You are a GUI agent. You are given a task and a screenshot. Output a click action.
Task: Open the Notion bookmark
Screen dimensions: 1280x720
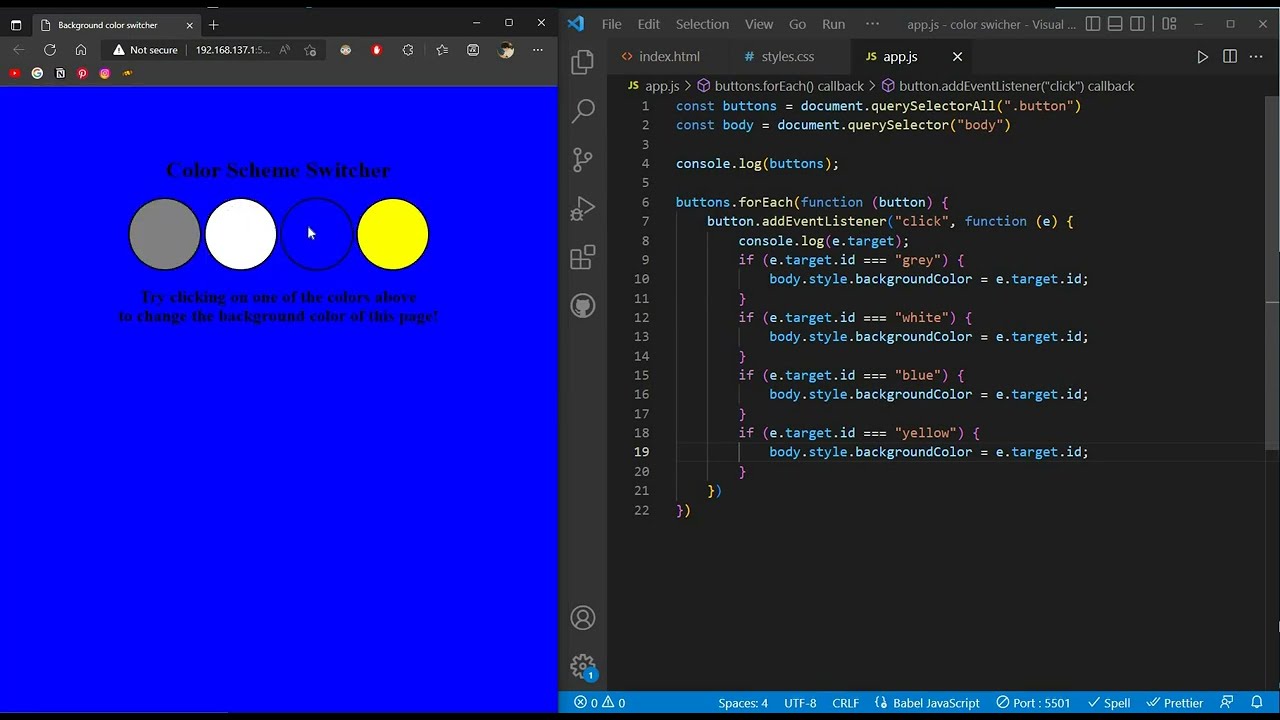[60, 73]
